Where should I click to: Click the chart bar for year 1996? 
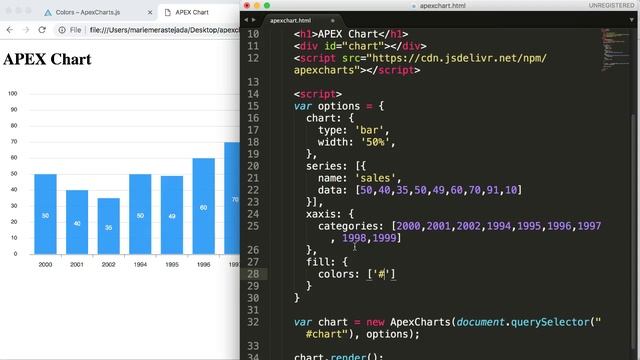(x=204, y=206)
